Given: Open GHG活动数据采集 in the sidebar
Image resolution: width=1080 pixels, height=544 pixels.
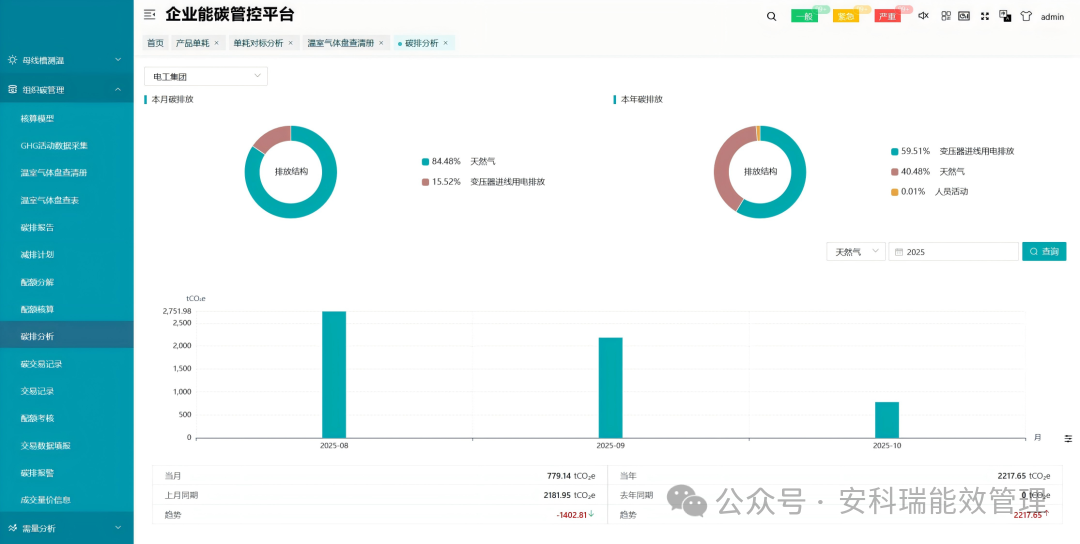Looking at the screenshot, I should pyautogui.click(x=67, y=146).
